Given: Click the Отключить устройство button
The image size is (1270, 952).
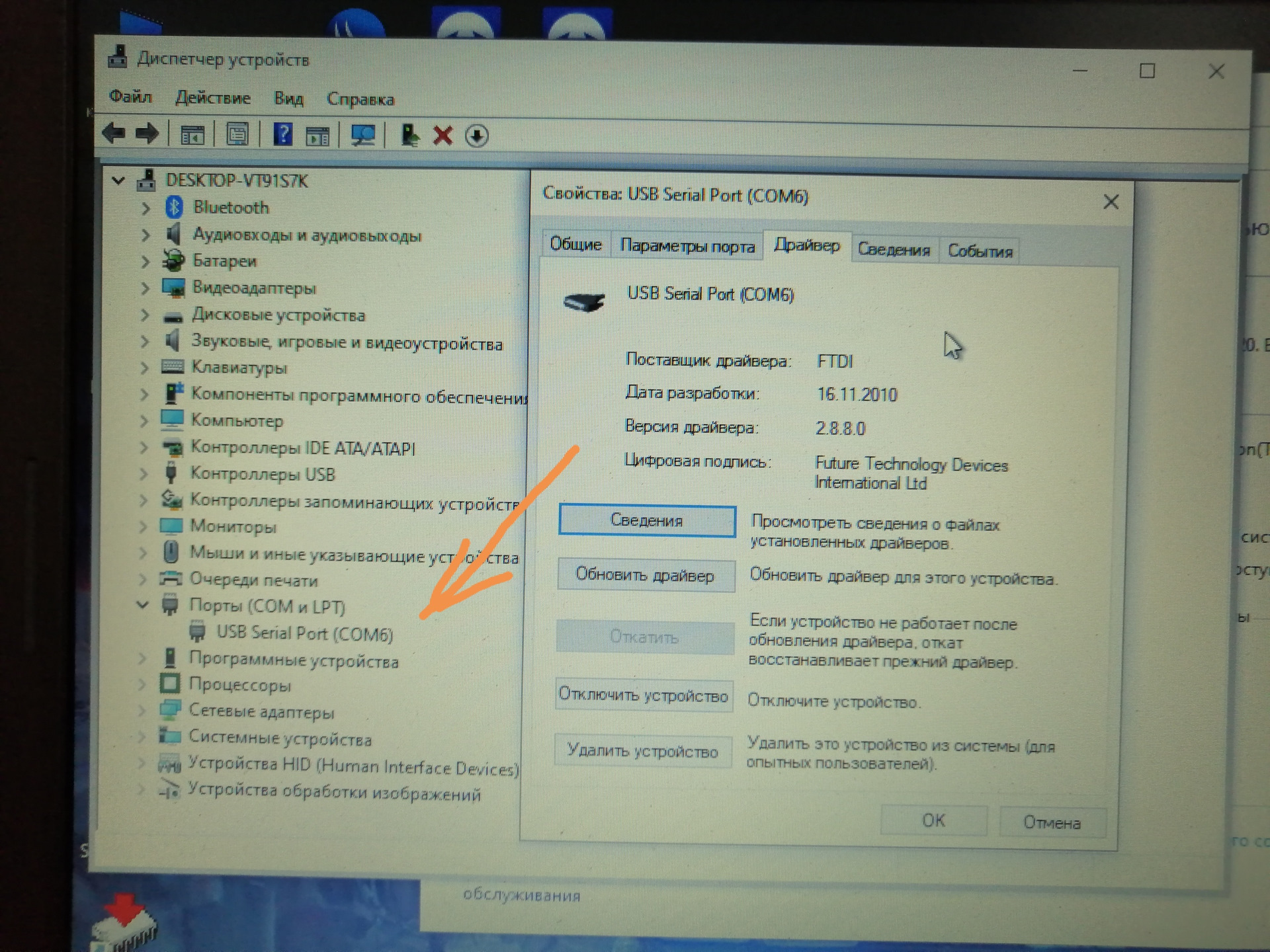Looking at the screenshot, I should pyautogui.click(x=644, y=695).
